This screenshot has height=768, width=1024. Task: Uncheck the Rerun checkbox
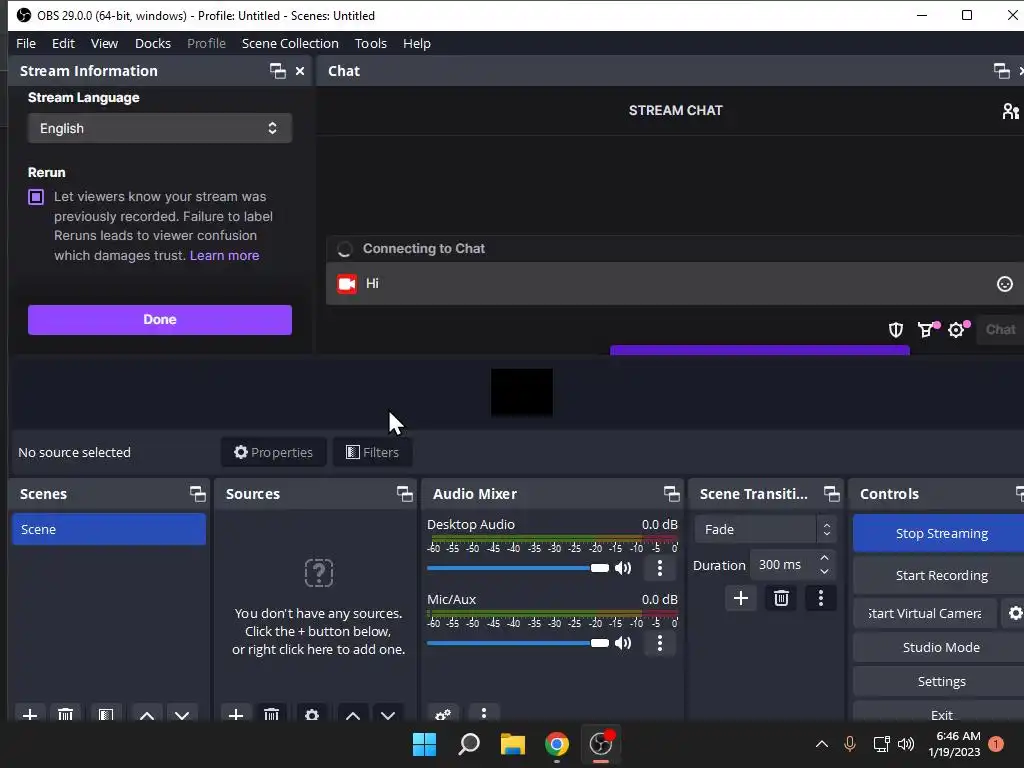pyautogui.click(x=36, y=197)
